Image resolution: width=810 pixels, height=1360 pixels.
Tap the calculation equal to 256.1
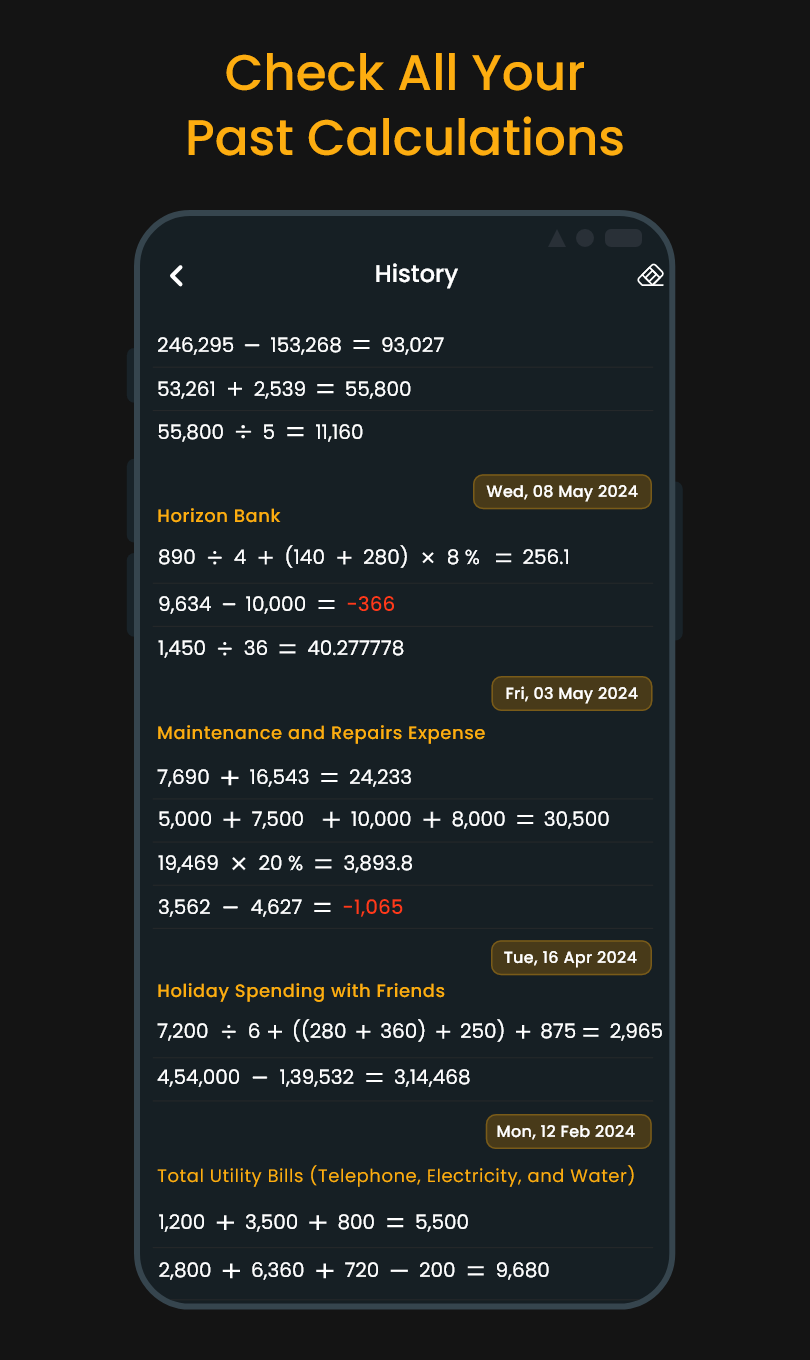(x=364, y=557)
